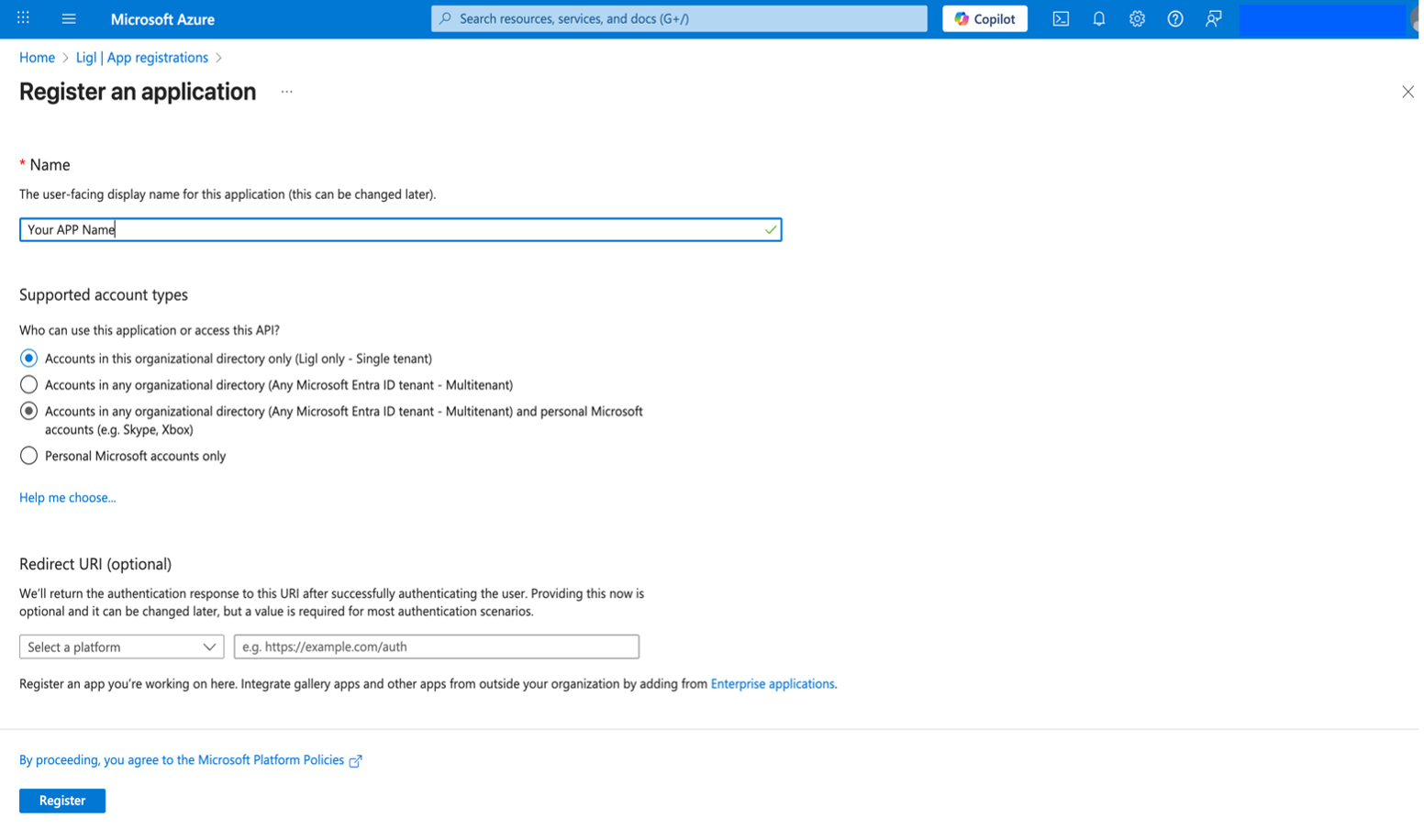Select the Multitenant only radio option
Image resolution: width=1424 pixels, height=840 pixels.
click(x=29, y=384)
